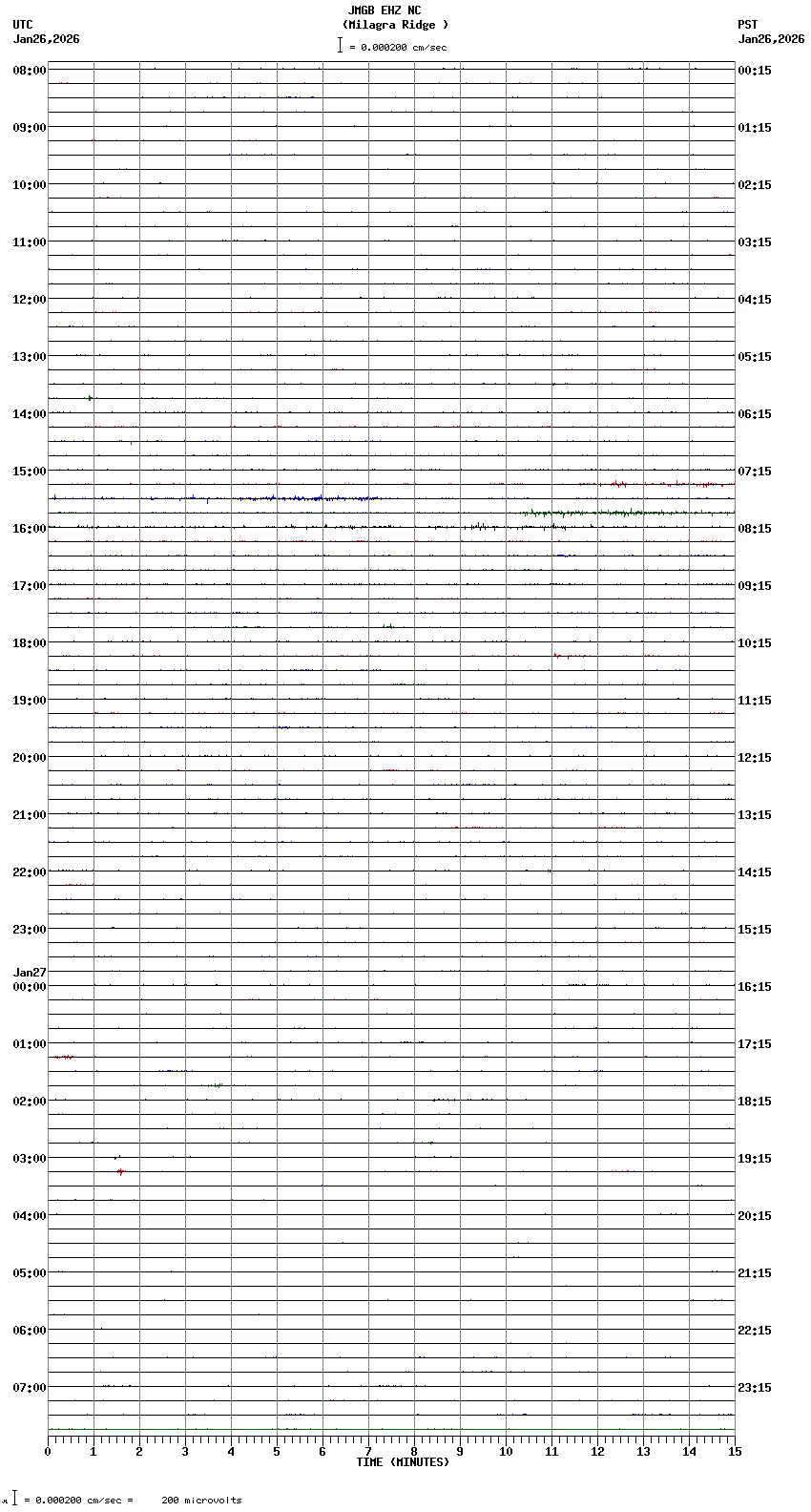The height and width of the screenshot is (1512, 811).
Task: Select the 11:00 UTC row label
Action: [x=30, y=242]
